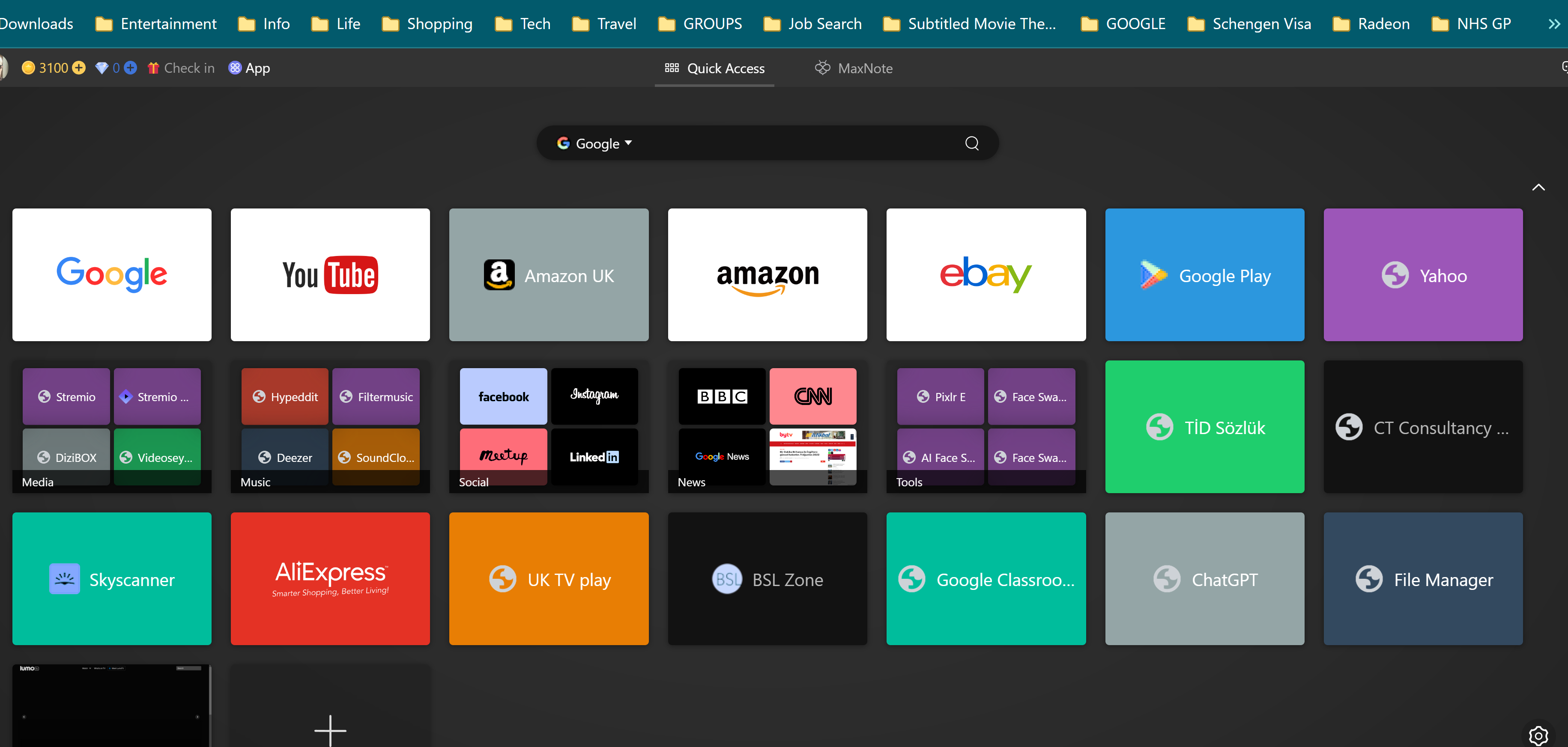Open the Life bookmarks folder
The image size is (1568, 747).
click(x=335, y=24)
